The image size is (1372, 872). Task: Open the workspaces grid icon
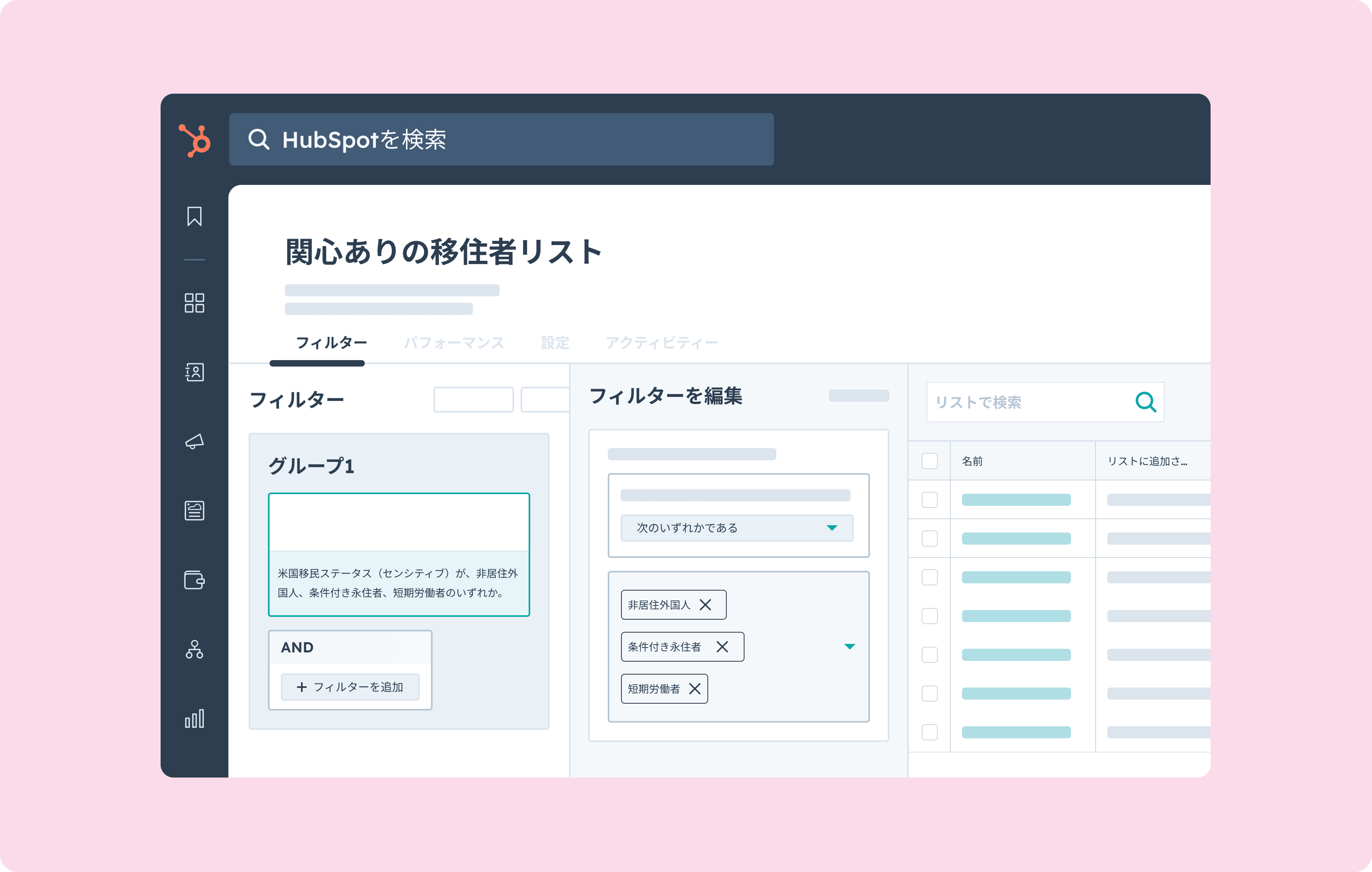194,303
